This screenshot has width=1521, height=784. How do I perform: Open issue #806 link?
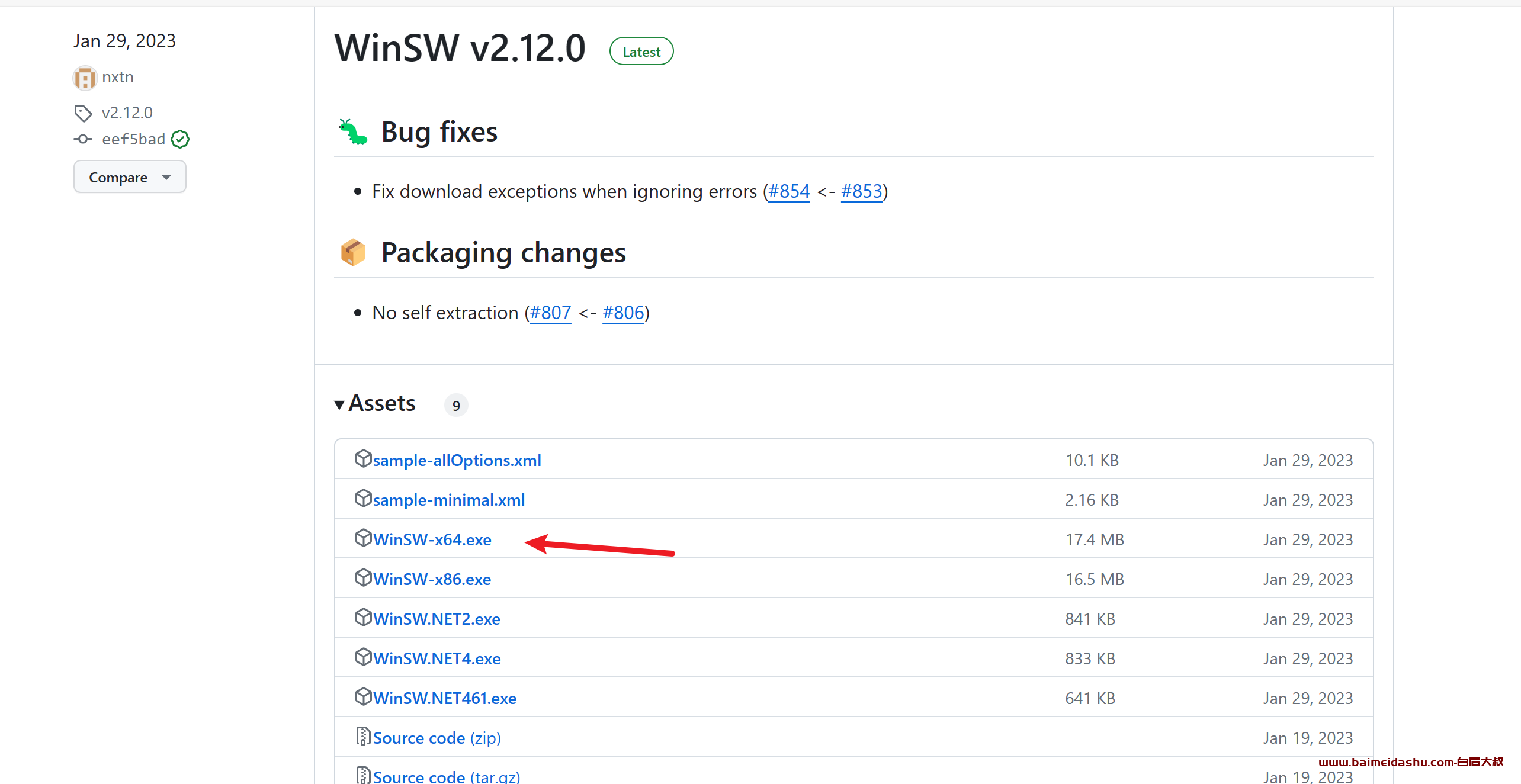623,313
